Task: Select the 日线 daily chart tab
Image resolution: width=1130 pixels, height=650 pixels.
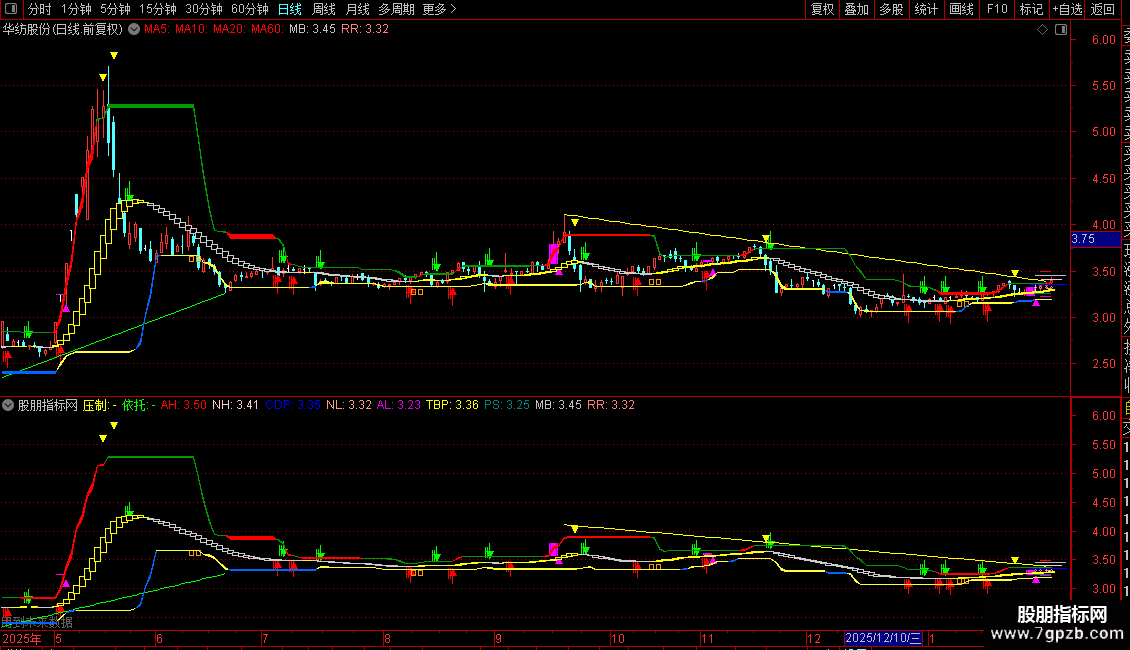Action: coord(290,9)
